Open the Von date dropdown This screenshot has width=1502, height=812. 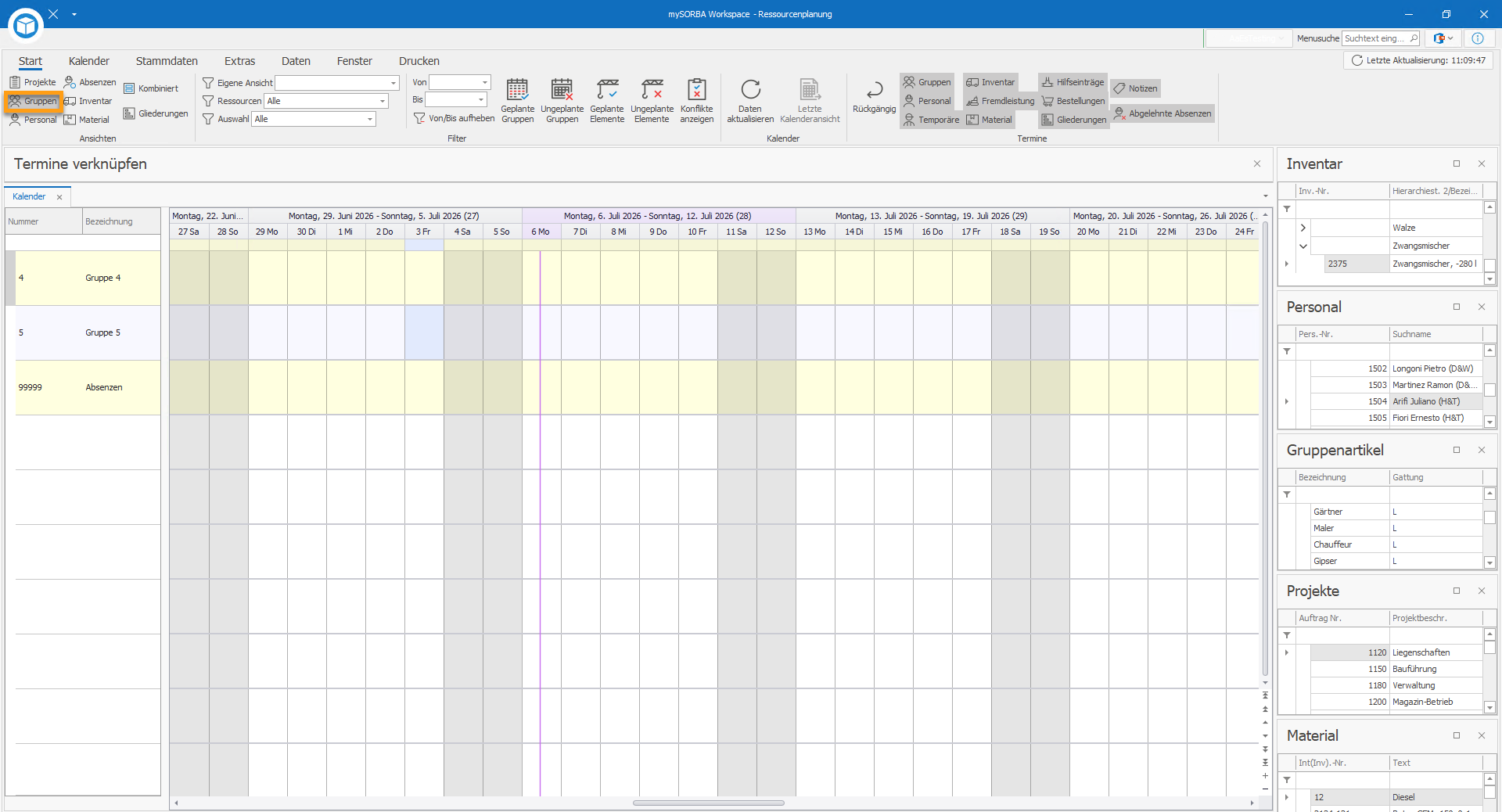click(x=484, y=82)
